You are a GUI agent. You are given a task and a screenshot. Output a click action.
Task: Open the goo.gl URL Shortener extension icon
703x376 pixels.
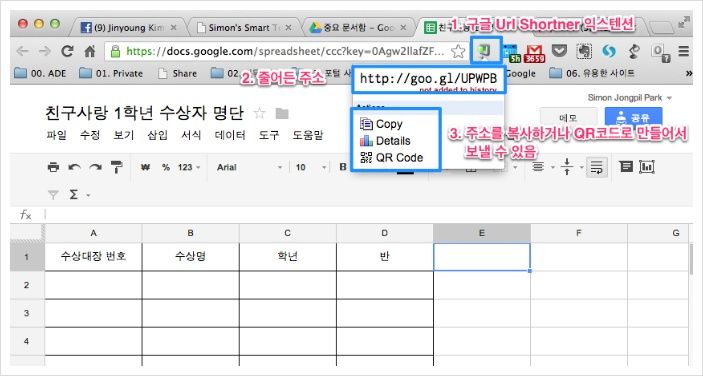pos(484,51)
